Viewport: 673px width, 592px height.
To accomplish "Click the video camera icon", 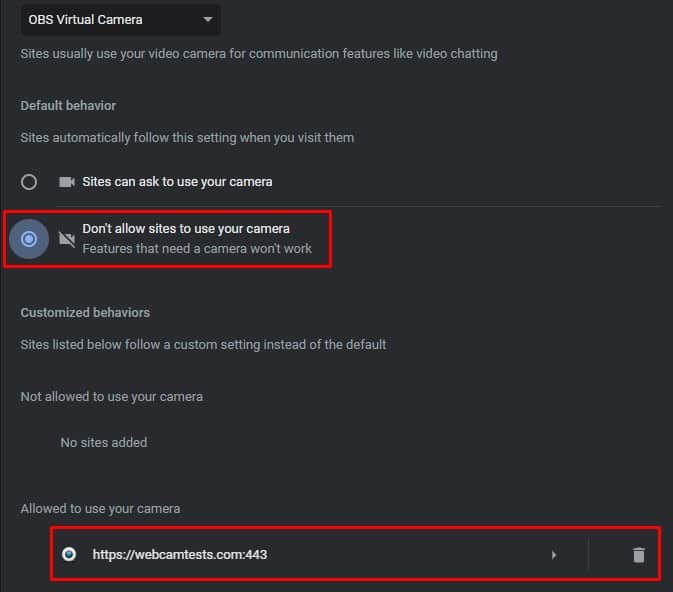I will [x=67, y=182].
